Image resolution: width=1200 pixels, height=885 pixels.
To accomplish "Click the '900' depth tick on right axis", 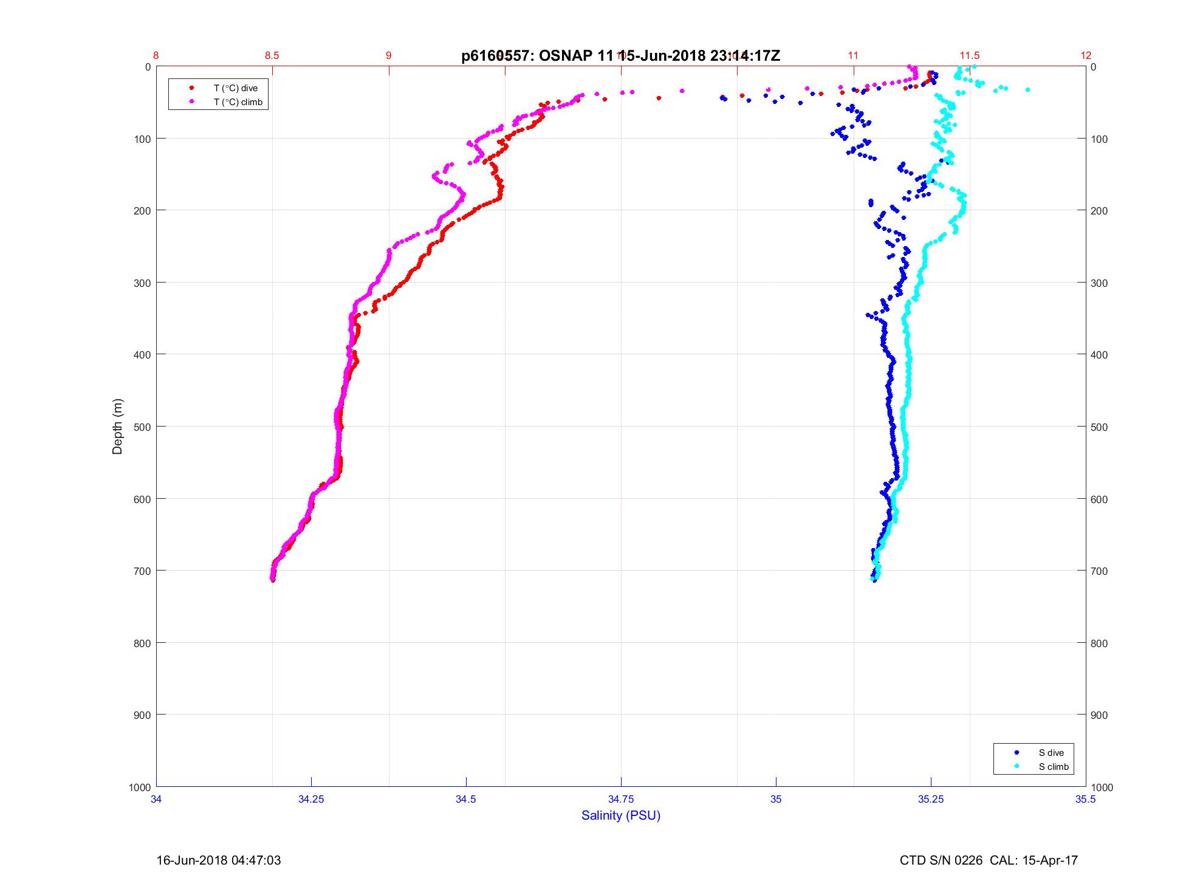I will click(x=1100, y=715).
